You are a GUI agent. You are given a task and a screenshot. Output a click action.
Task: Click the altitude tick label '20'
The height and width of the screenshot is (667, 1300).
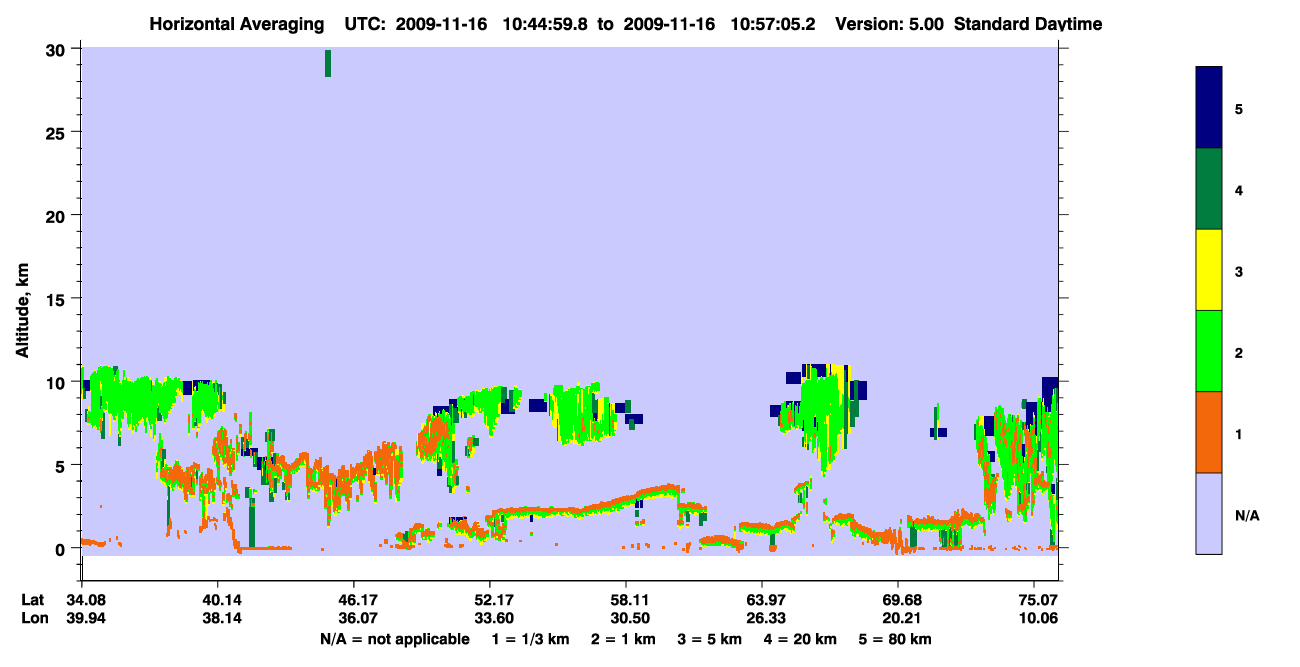[58, 215]
